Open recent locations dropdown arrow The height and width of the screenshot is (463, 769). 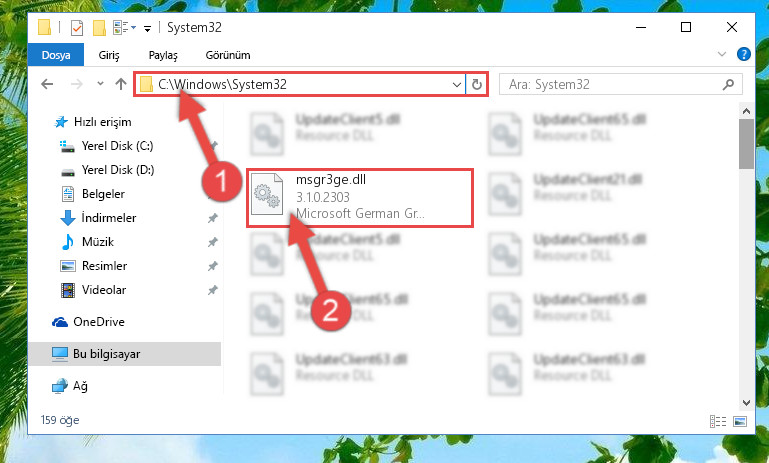click(100, 84)
